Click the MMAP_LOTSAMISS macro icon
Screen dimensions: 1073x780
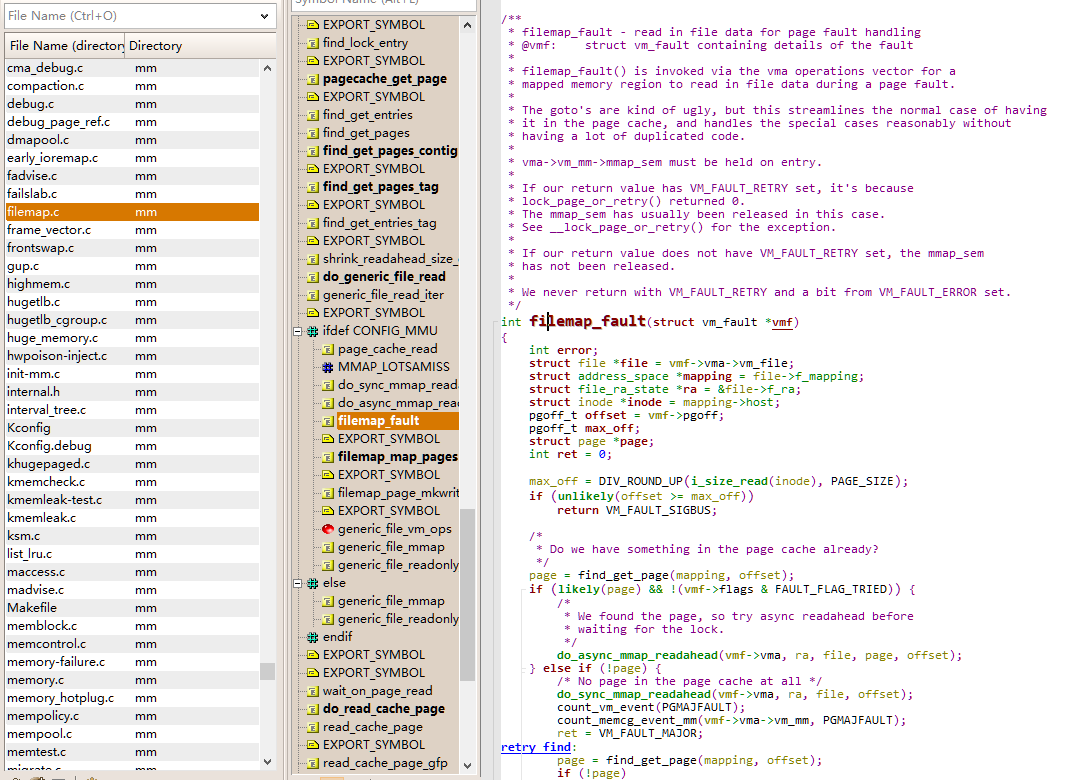[x=328, y=367]
